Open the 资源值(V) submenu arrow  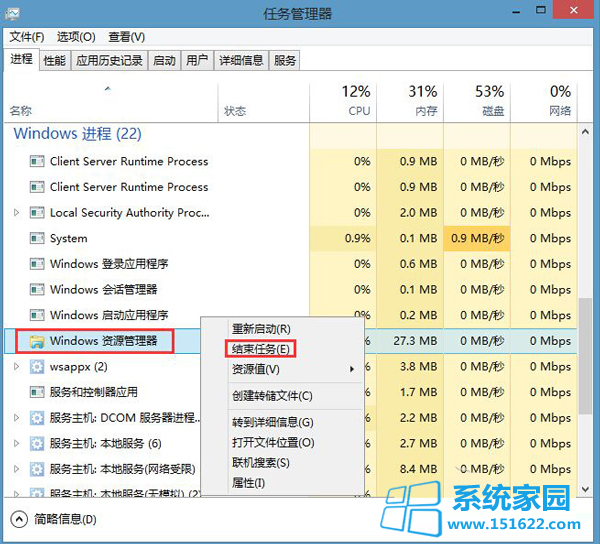coord(352,369)
